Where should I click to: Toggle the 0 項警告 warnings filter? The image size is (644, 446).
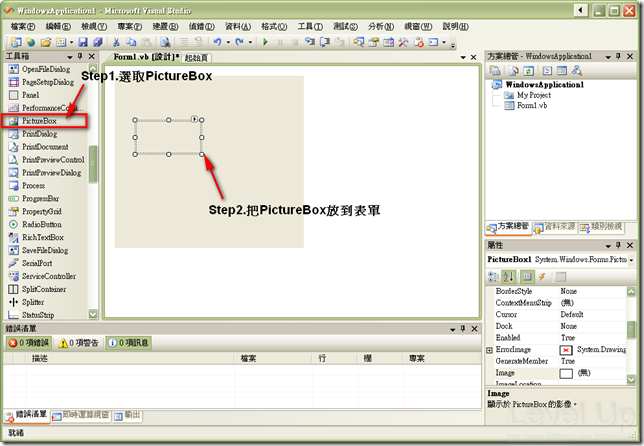(x=78, y=343)
